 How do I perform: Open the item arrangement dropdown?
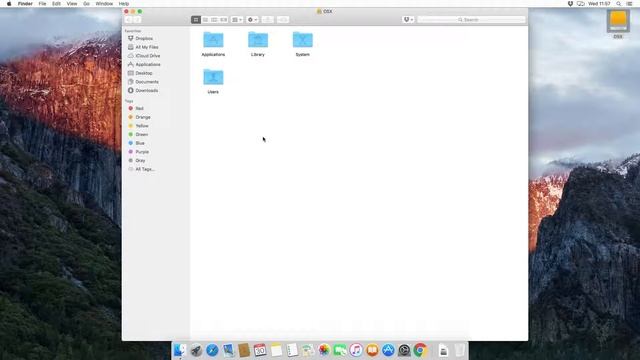point(237,20)
